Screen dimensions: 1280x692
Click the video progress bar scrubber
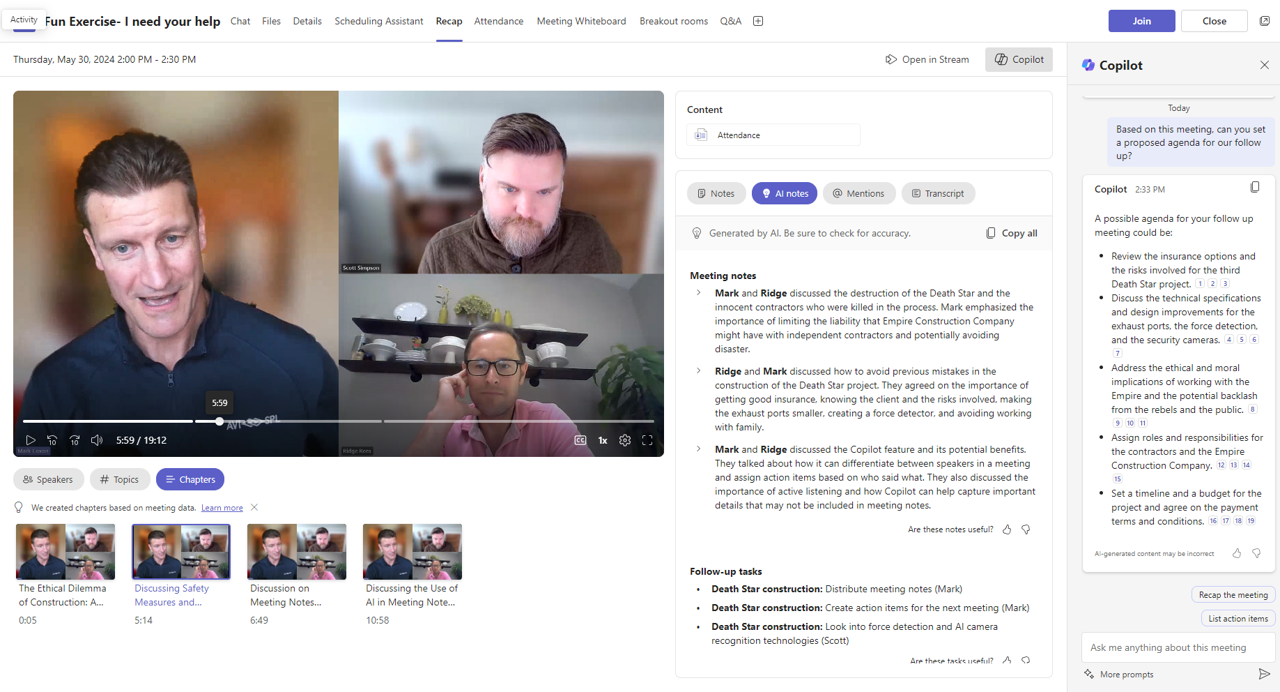219,421
